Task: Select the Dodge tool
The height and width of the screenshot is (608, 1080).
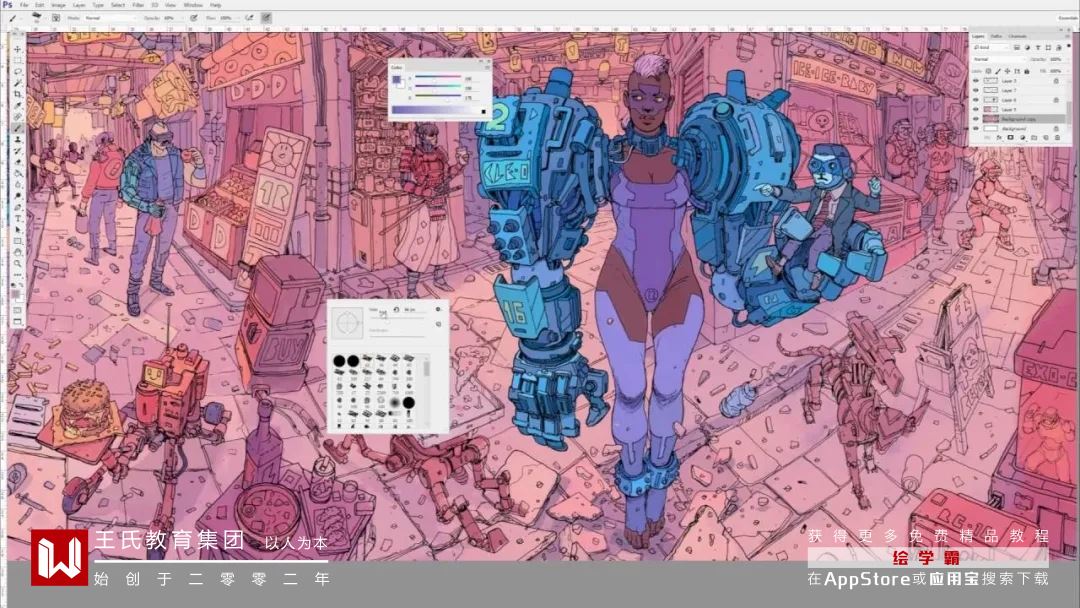Action: tap(17, 196)
